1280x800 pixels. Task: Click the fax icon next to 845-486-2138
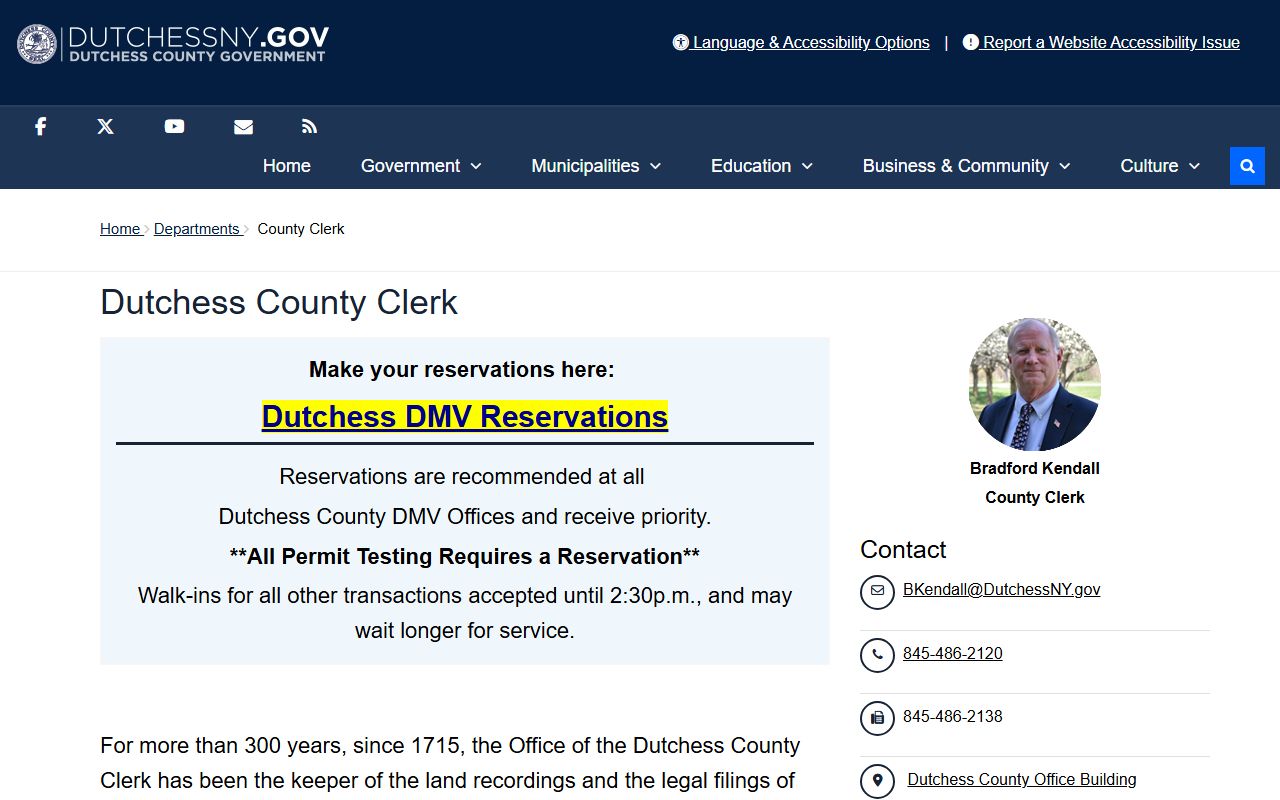[877, 718]
